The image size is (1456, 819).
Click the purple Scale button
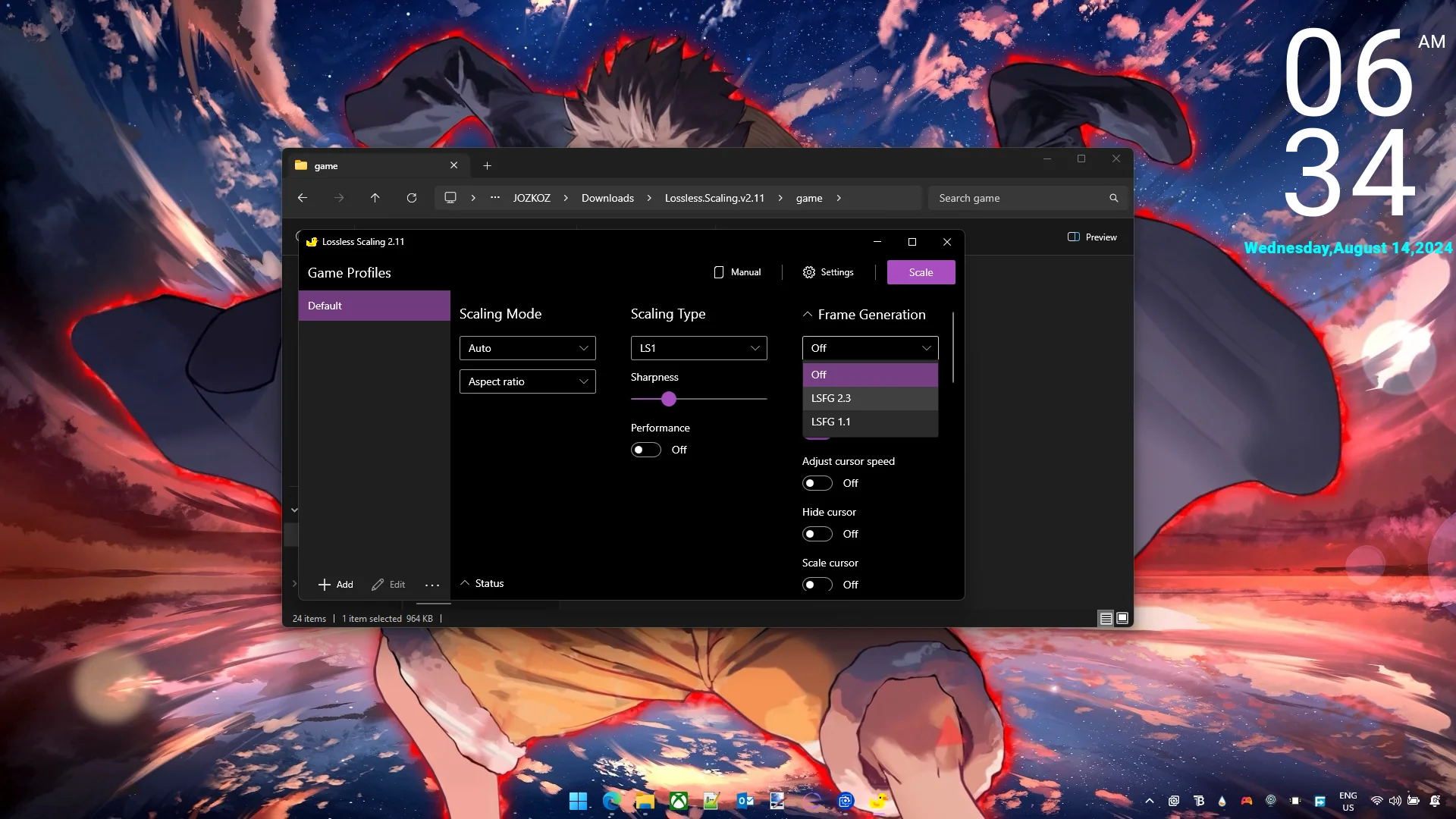921,272
